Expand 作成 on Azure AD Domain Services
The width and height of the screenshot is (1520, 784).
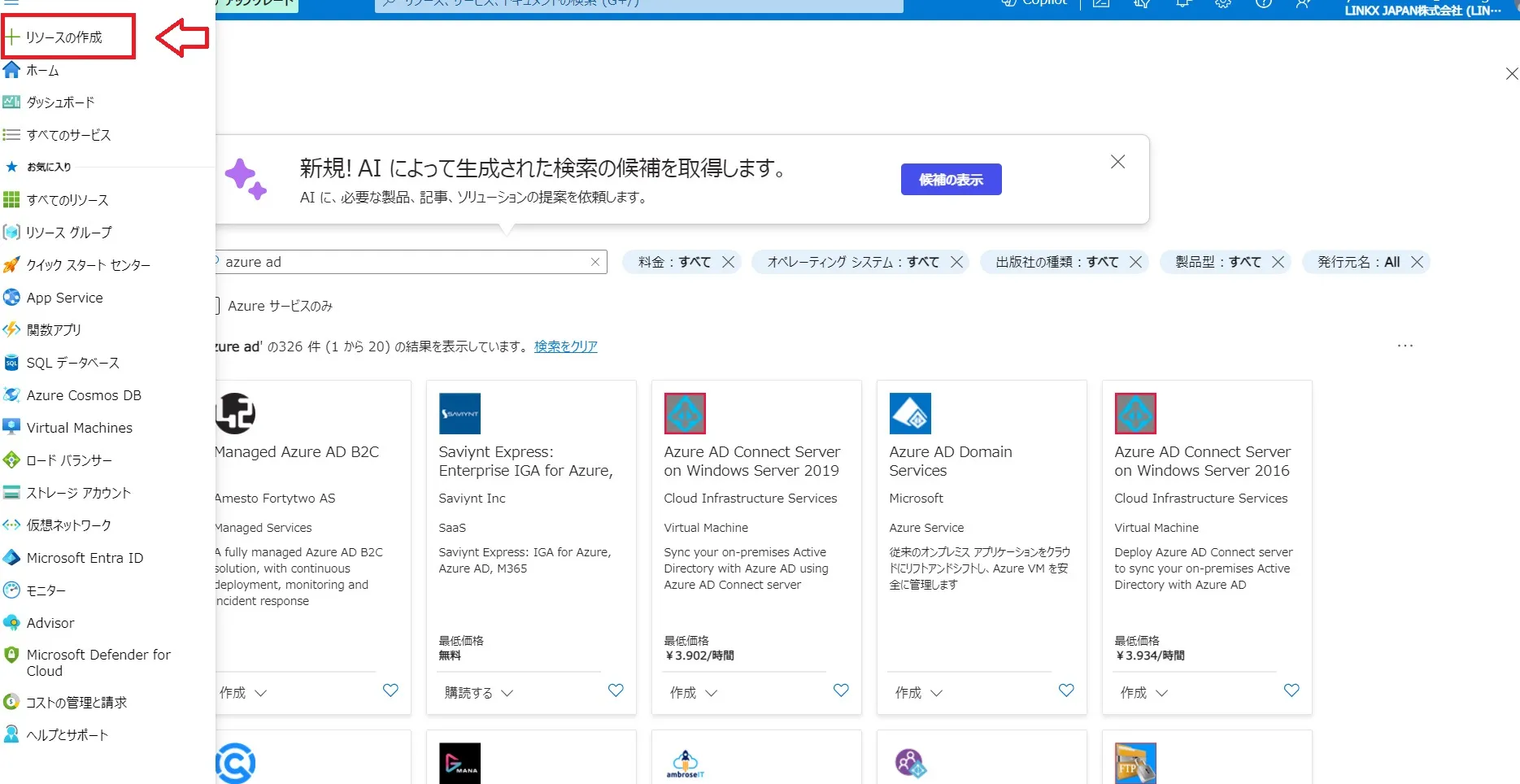click(x=918, y=693)
